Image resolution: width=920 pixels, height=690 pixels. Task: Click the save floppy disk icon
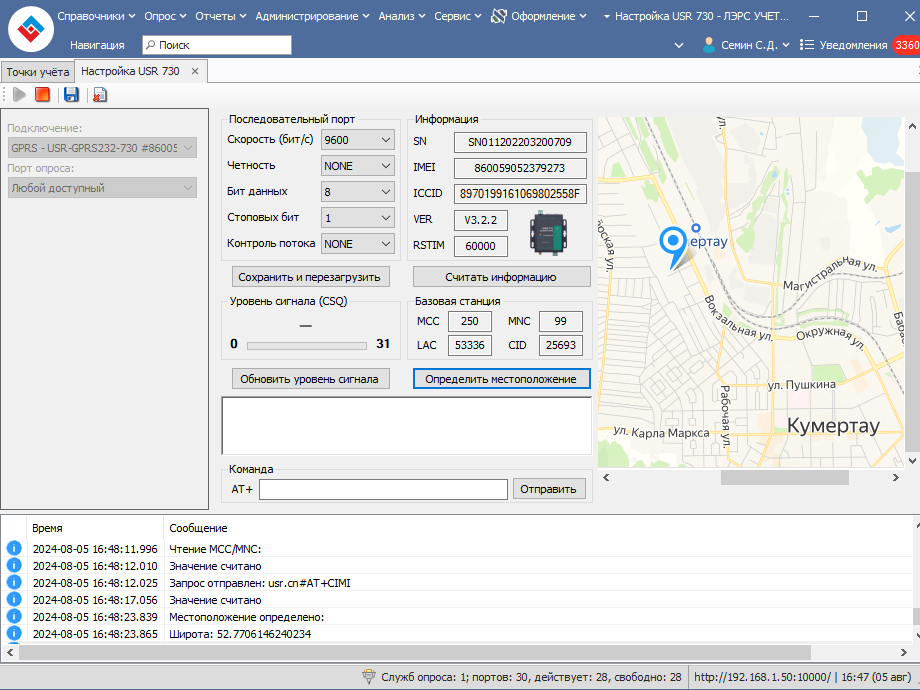pos(71,95)
